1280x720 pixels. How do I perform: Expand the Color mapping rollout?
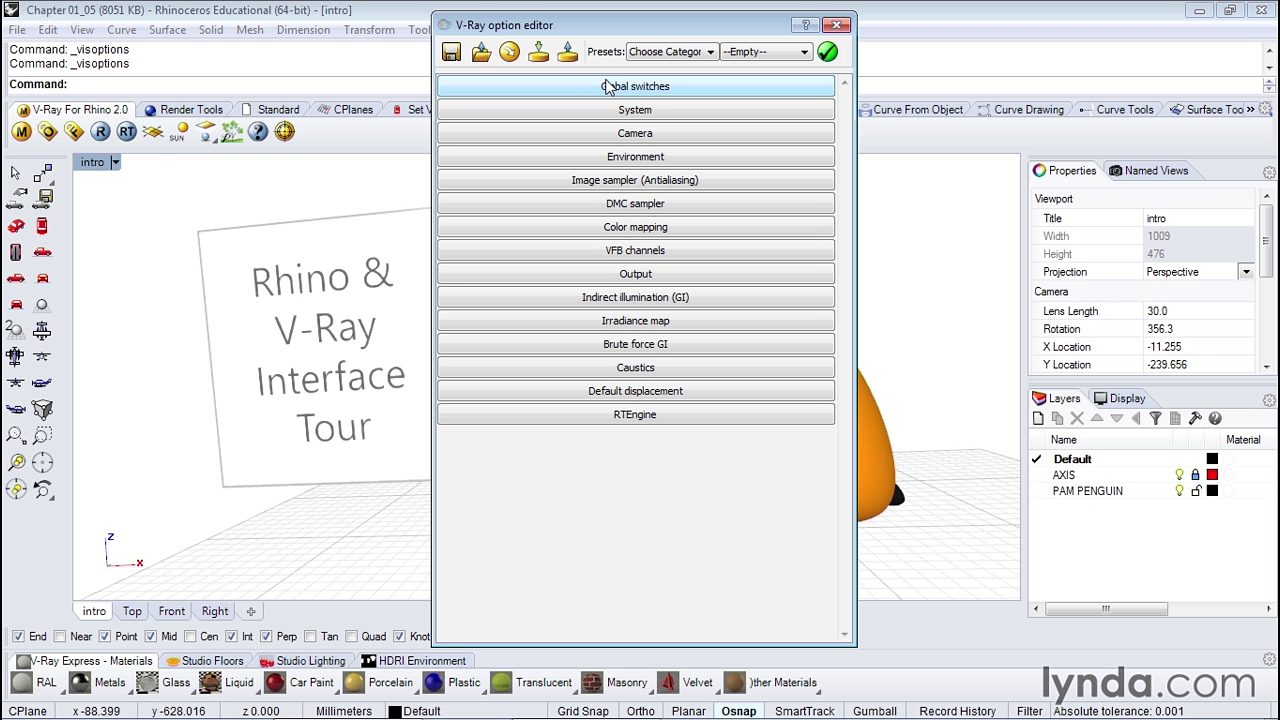pyautogui.click(x=635, y=227)
